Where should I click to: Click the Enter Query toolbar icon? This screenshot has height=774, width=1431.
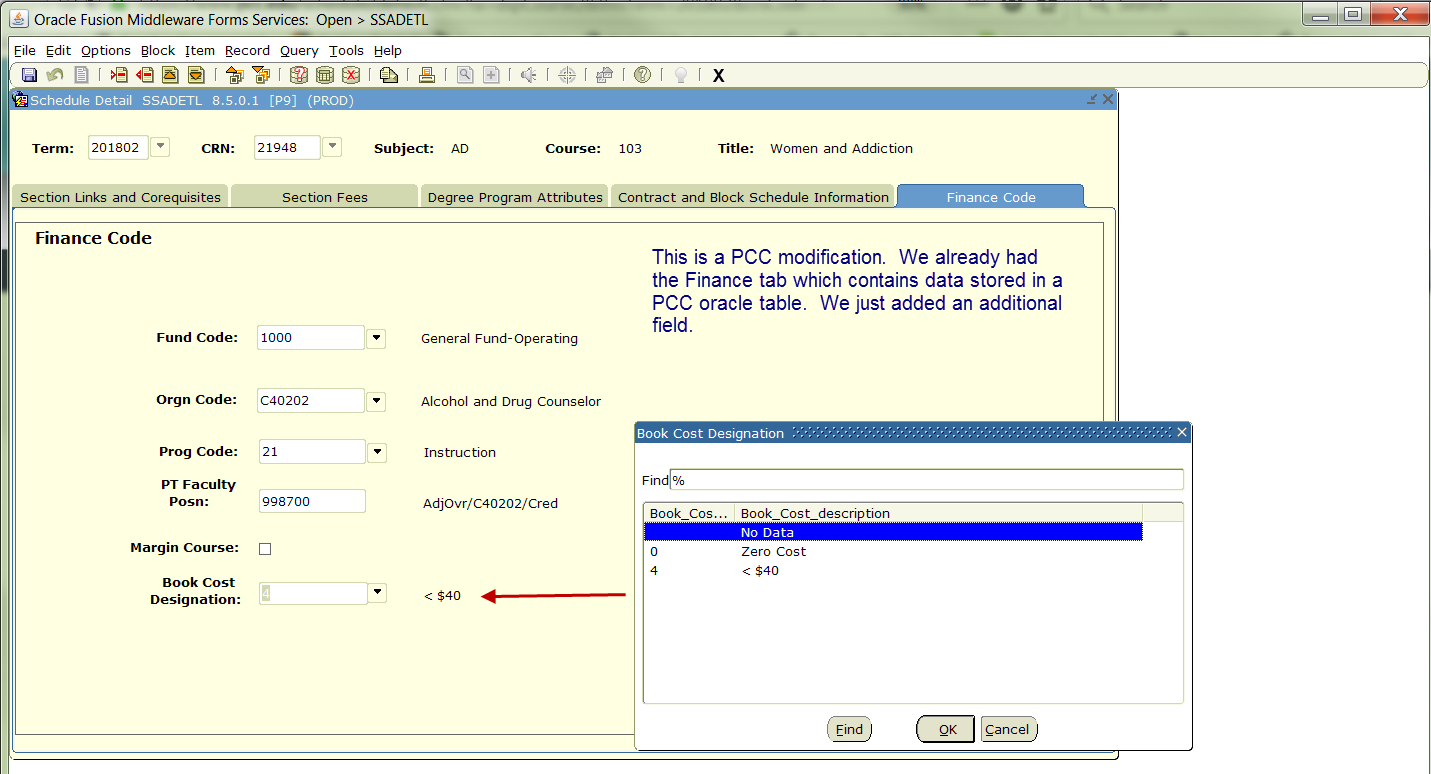(x=299, y=75)
